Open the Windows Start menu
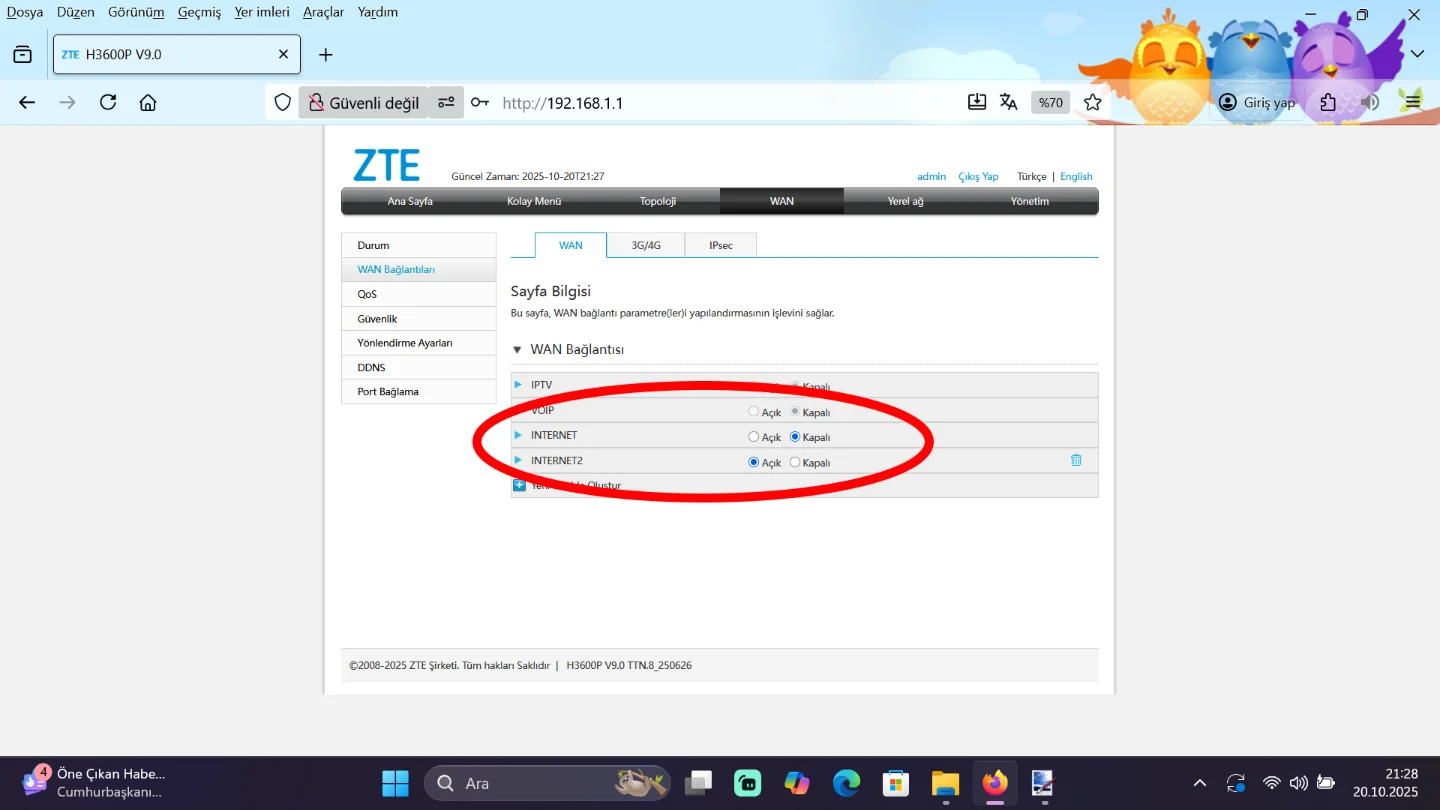This screenshot has height=810, width=1440. click(396, 783)
